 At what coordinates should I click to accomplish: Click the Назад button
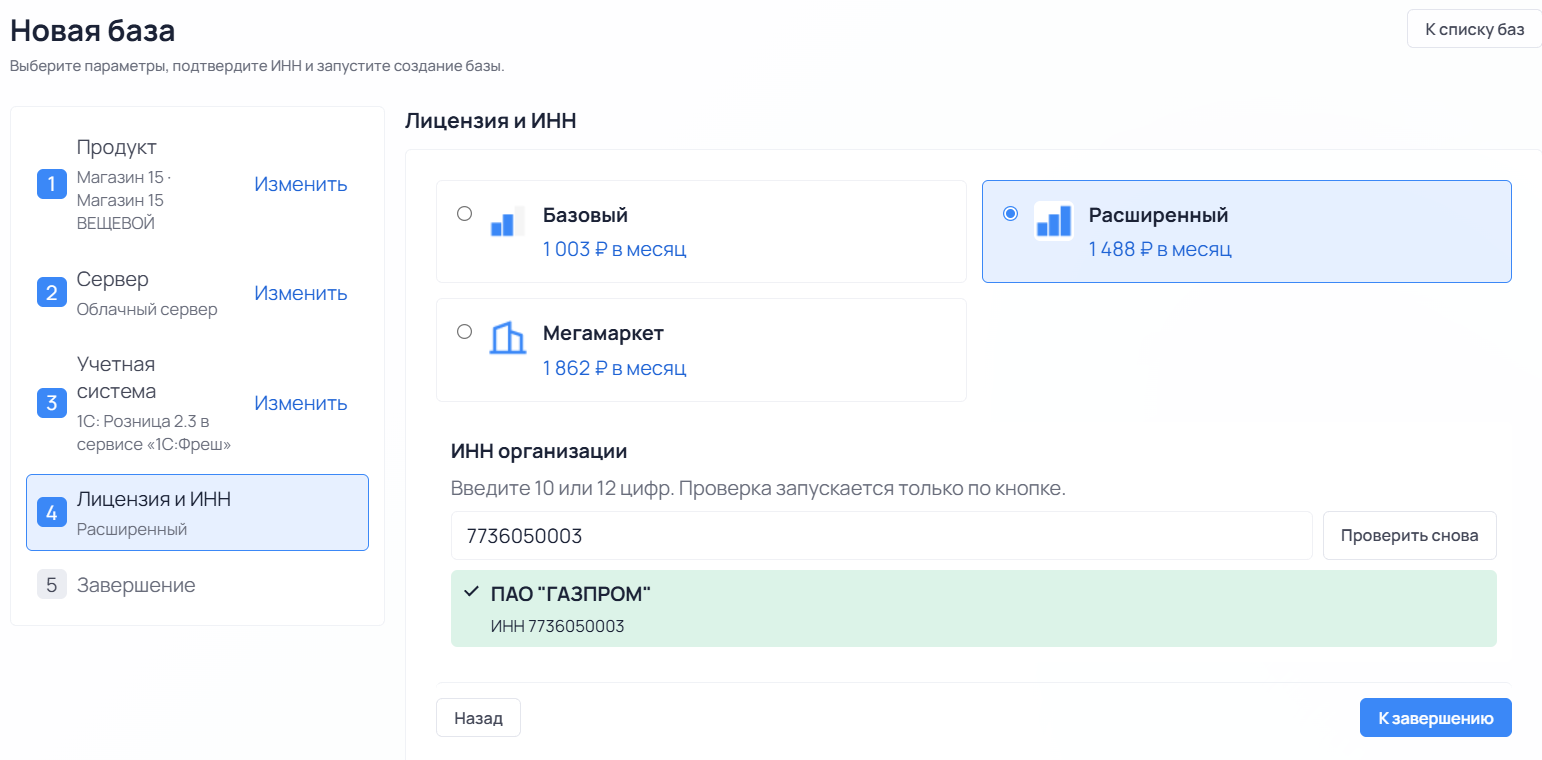click(478, 718)
